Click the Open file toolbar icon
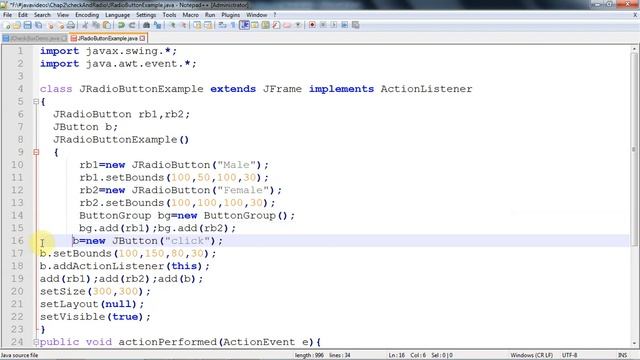The height and width of the screenshot is (360, 640). [x=16, y=25]
